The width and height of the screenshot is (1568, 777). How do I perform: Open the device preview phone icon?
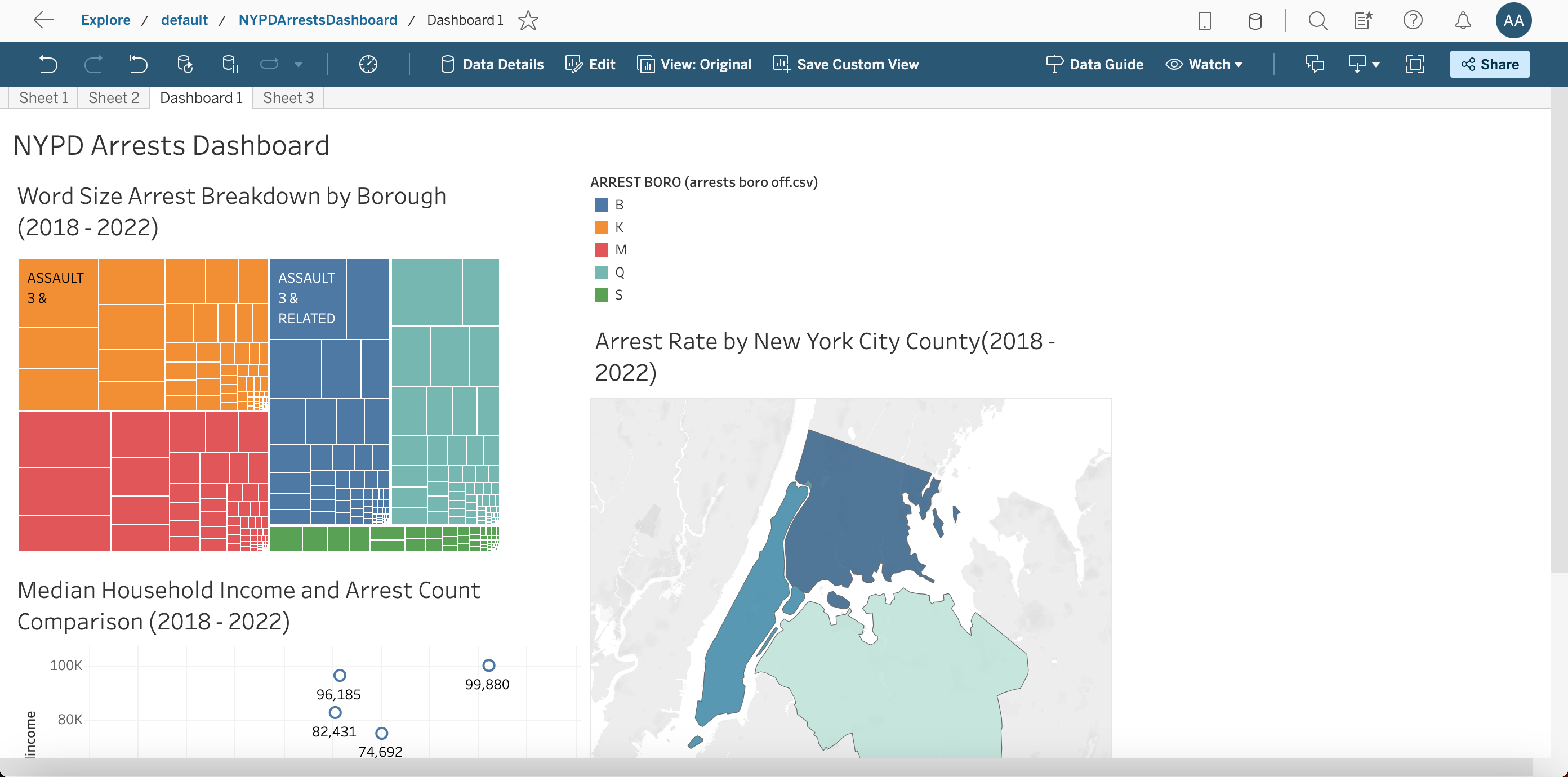[1204, 21]
